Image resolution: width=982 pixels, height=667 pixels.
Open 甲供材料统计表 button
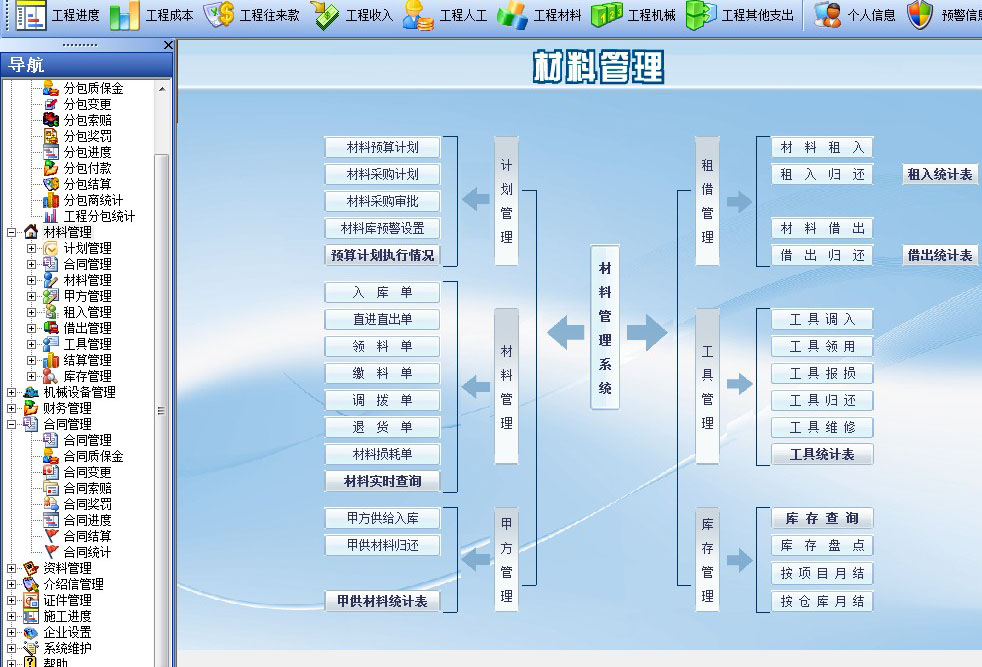(382, 602)
